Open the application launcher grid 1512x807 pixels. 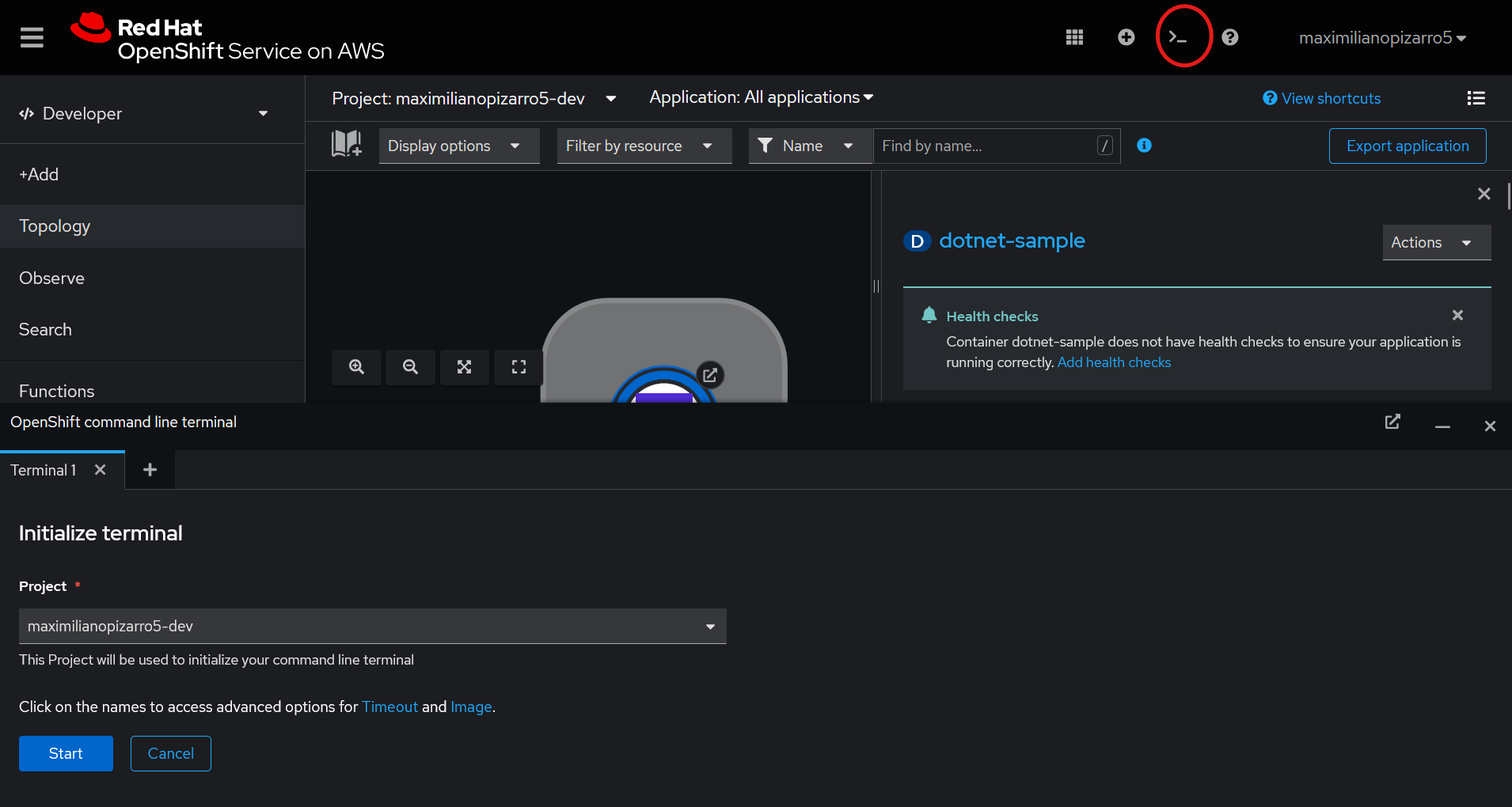1074,37
